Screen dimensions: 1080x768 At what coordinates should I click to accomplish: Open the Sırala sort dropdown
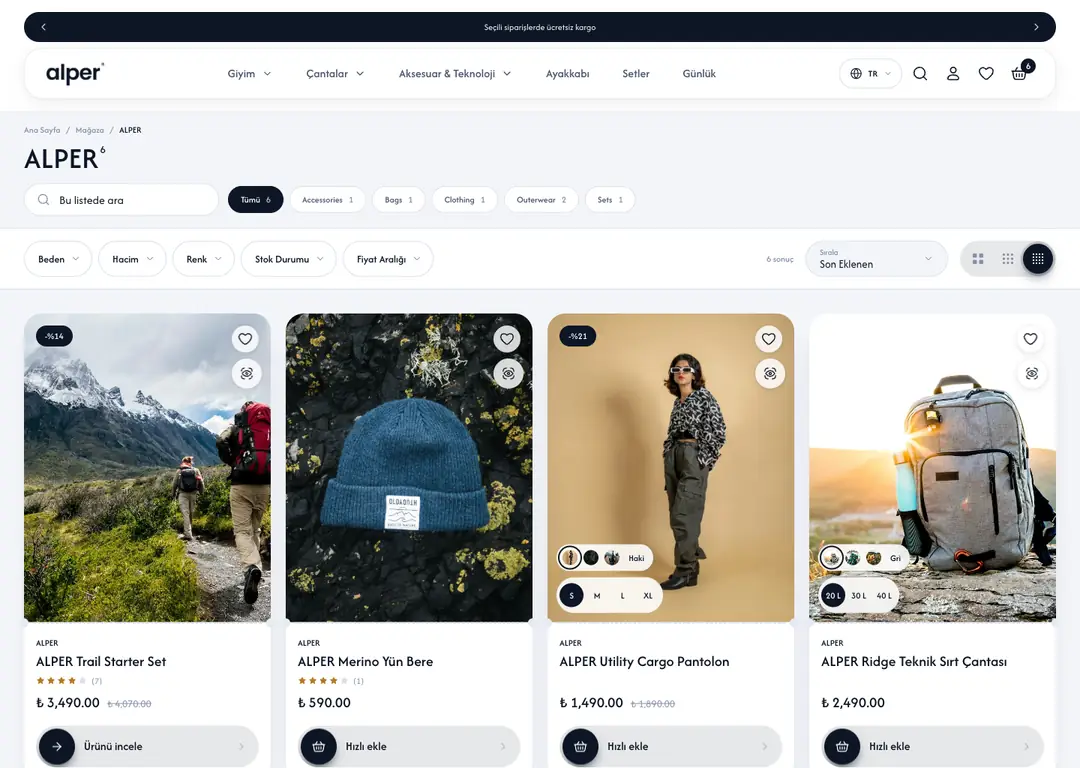[x=876, y=259]
